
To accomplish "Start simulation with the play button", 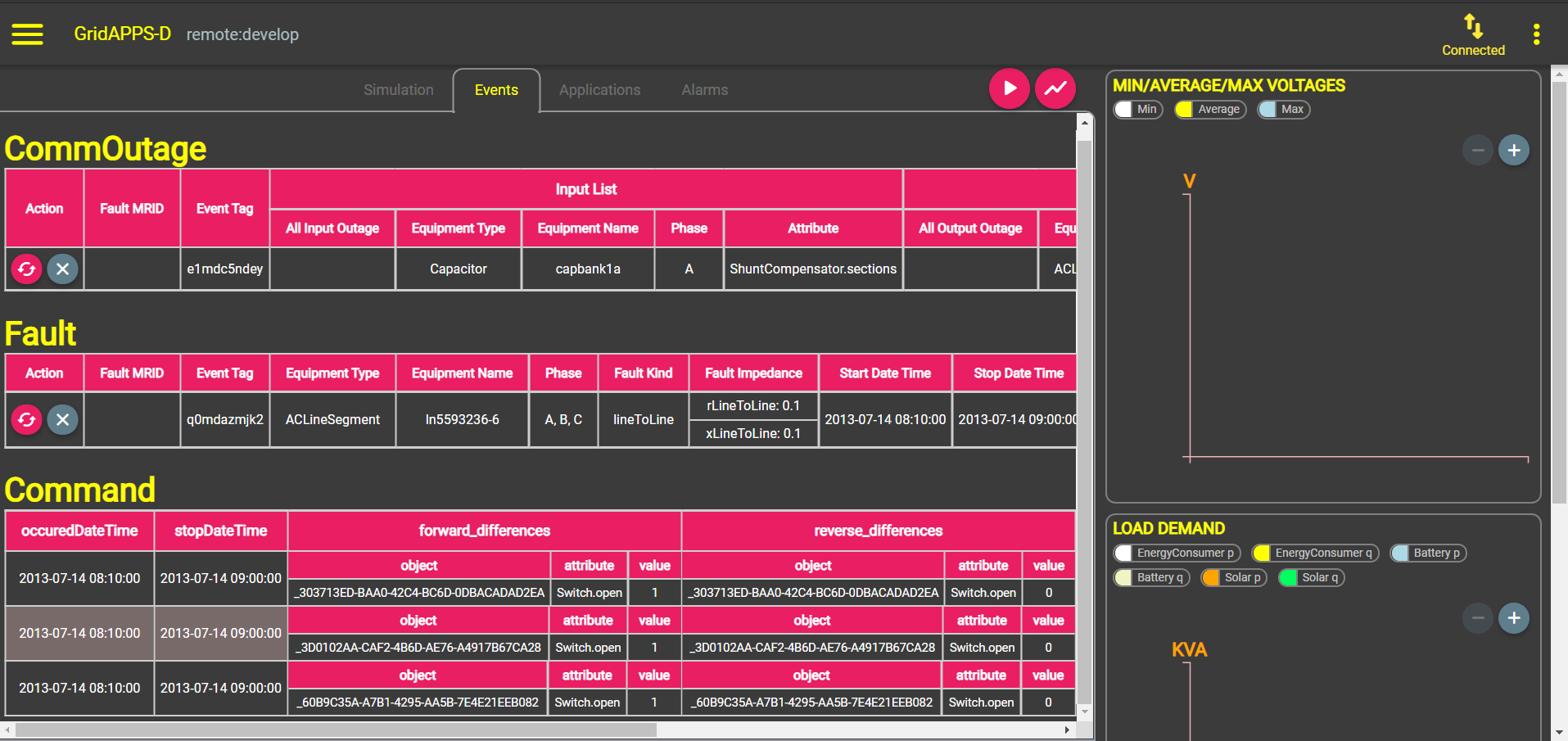I will pyautogui.click(x=1010, y=88).
